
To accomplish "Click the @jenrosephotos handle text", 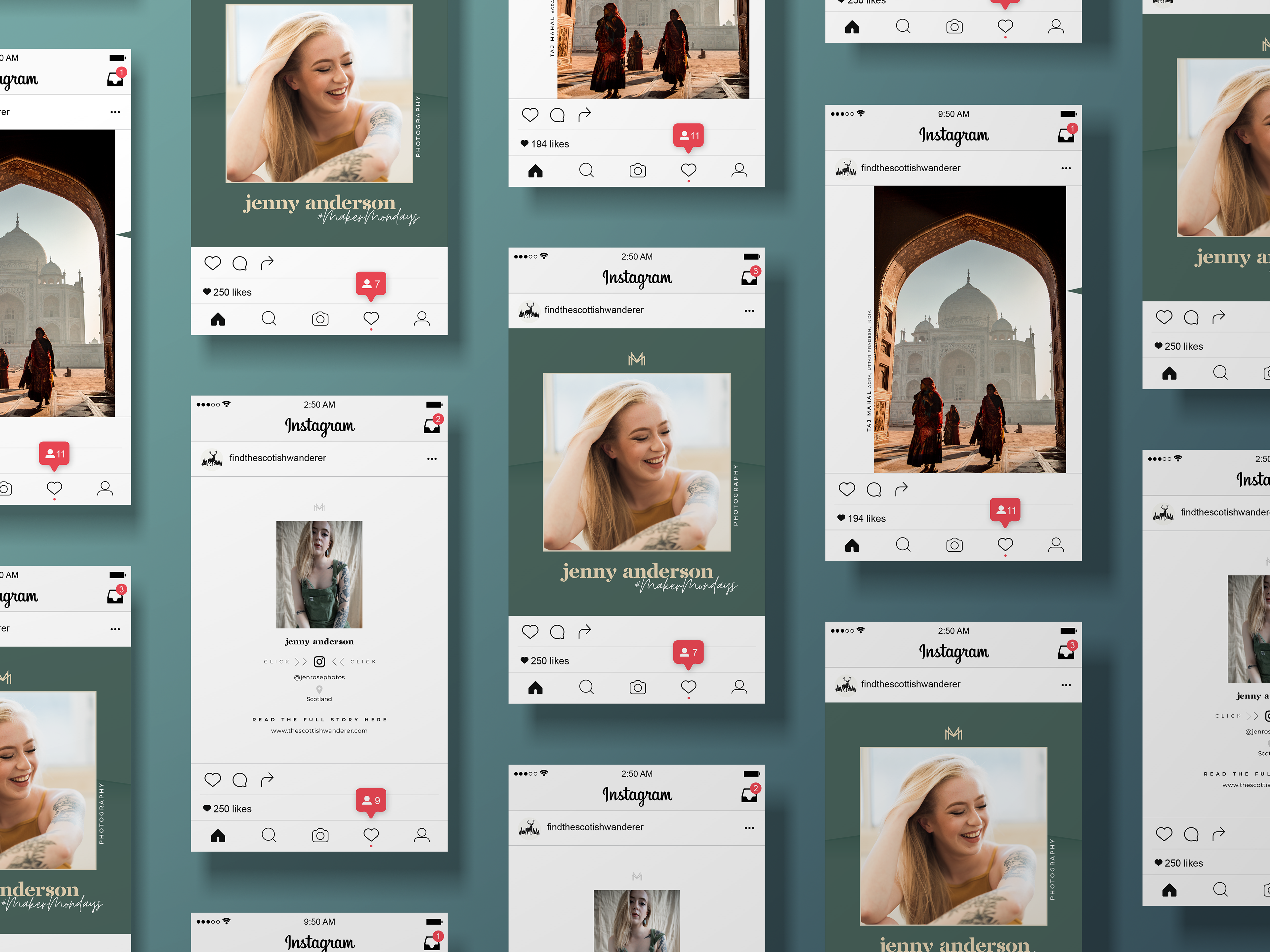I will tap(319, 677).
